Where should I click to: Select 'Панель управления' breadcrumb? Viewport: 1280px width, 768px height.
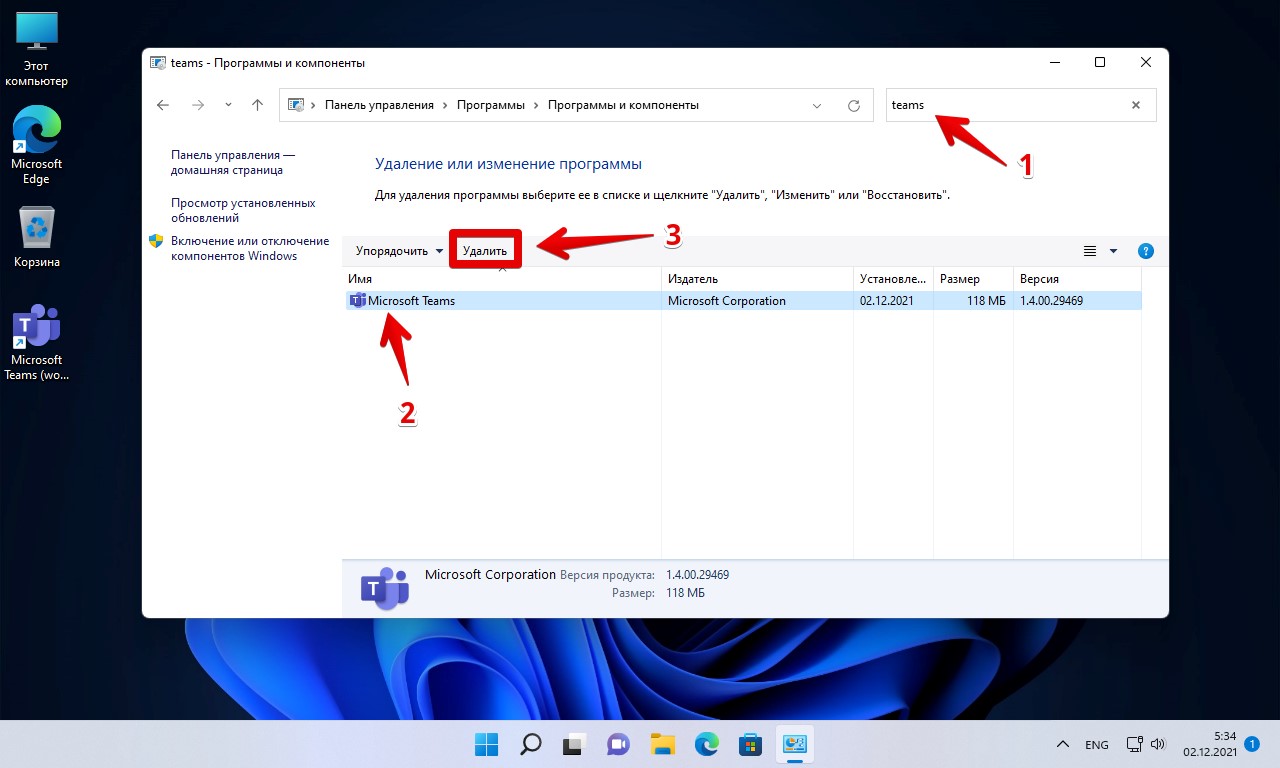pyautogui.click(x=379, y=105)
